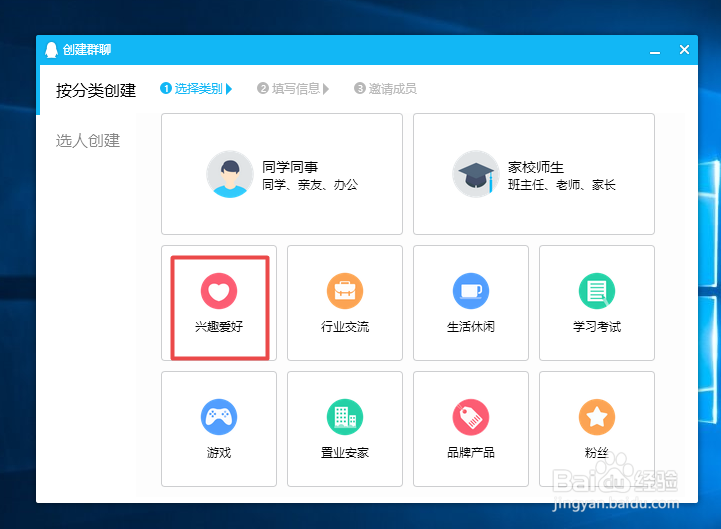721x529 pixels.
Task: Select the 兴趣爱好 heart icon
Action: point(219,291)
